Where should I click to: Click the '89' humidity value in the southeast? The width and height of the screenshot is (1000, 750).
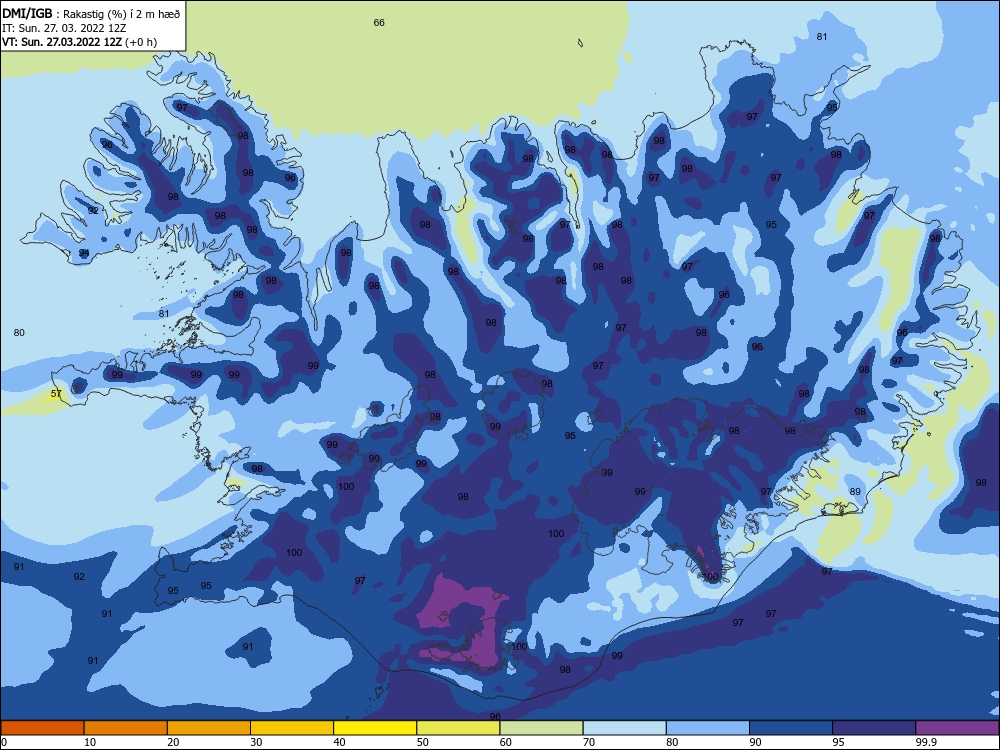point(855,492)
